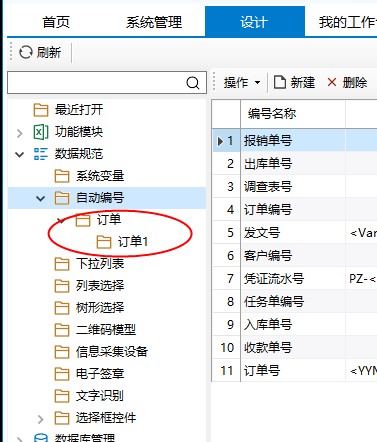Click the 新建 new document icon
The height and width of the screenshot is (442, 377).
pos(280,82)
